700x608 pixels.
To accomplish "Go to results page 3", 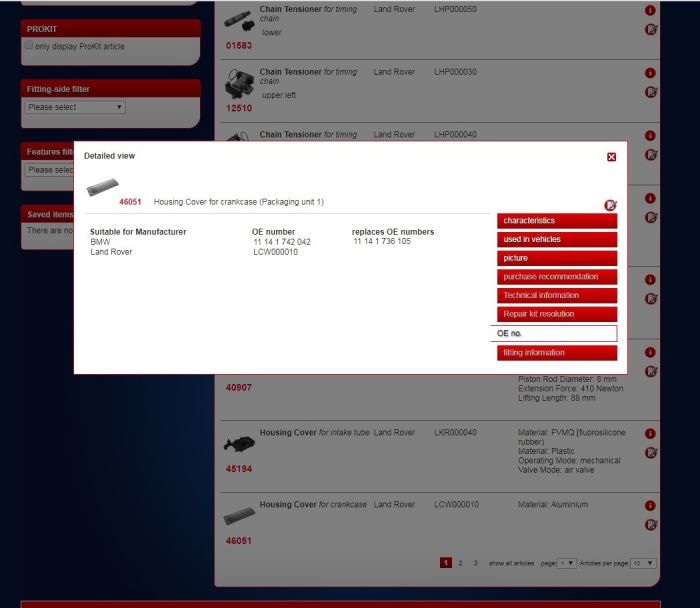I will 475,563.
